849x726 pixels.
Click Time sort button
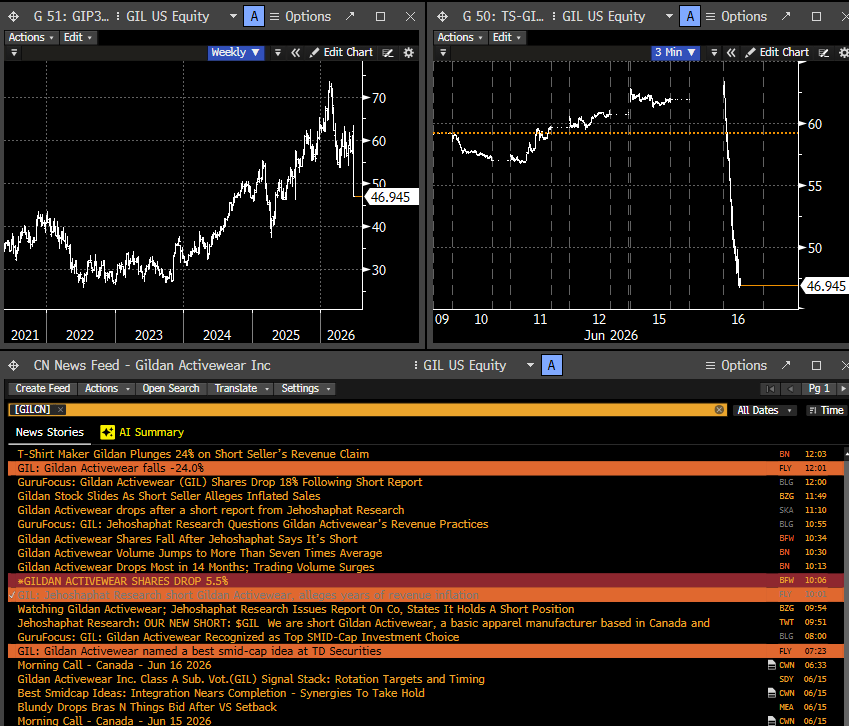[827, 410]
